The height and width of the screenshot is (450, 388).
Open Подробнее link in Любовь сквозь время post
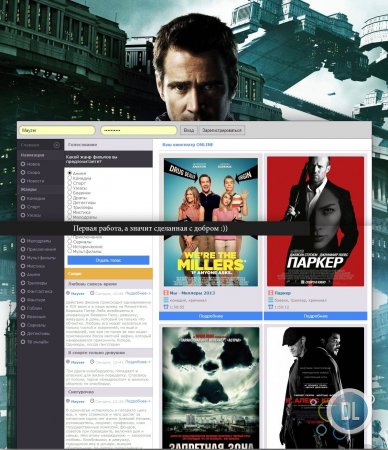click(138, 293)
